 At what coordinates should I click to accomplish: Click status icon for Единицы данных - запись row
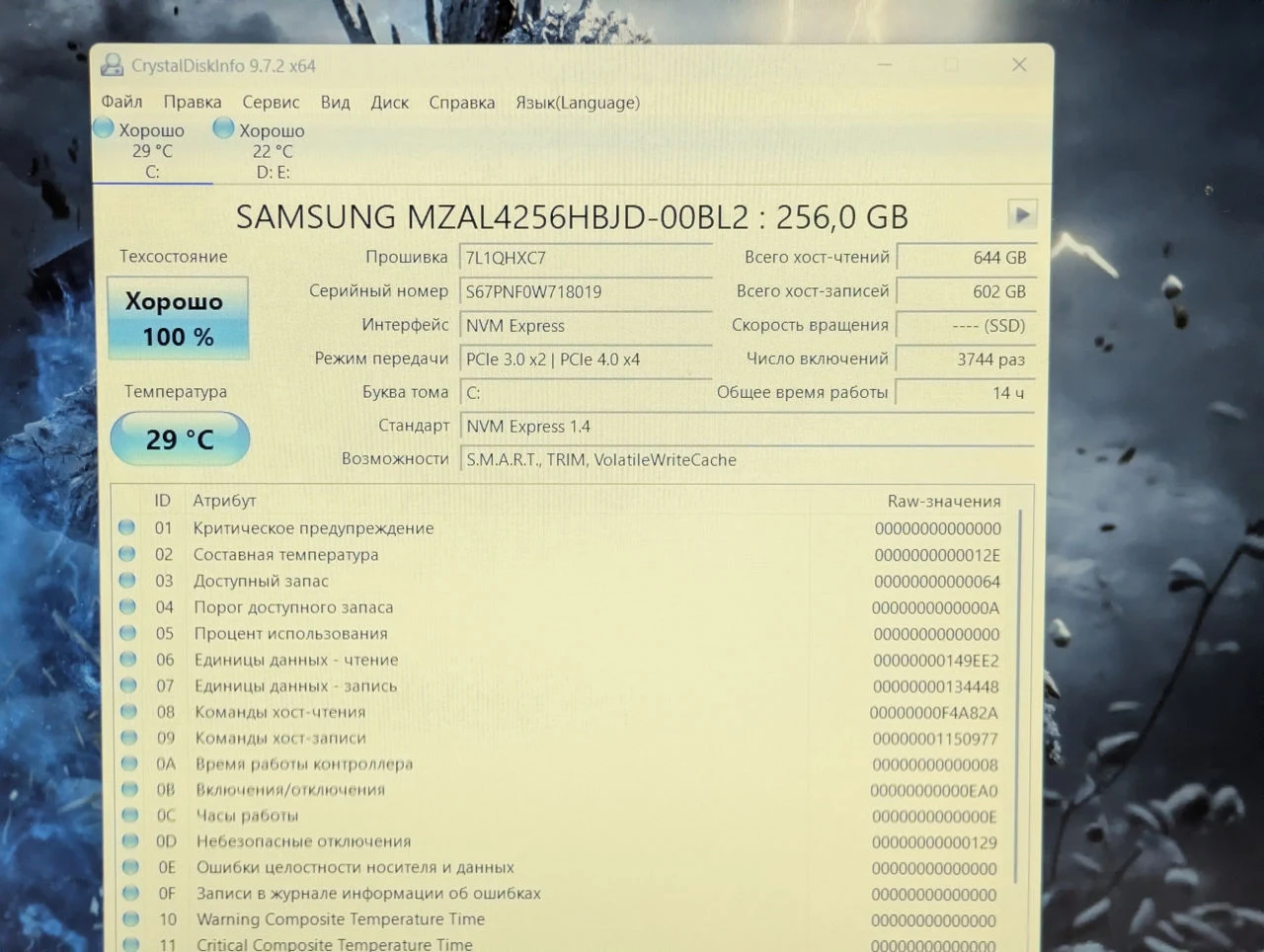click(x=128, y=684)
